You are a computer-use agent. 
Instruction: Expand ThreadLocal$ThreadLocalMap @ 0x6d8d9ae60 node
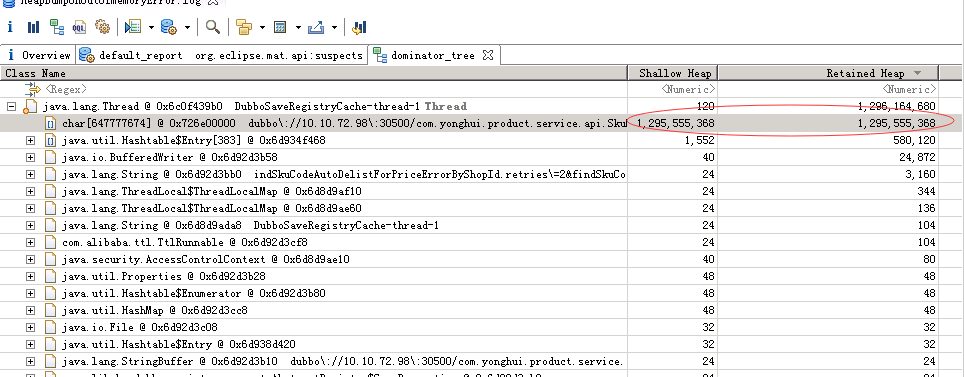coord(30,208)
